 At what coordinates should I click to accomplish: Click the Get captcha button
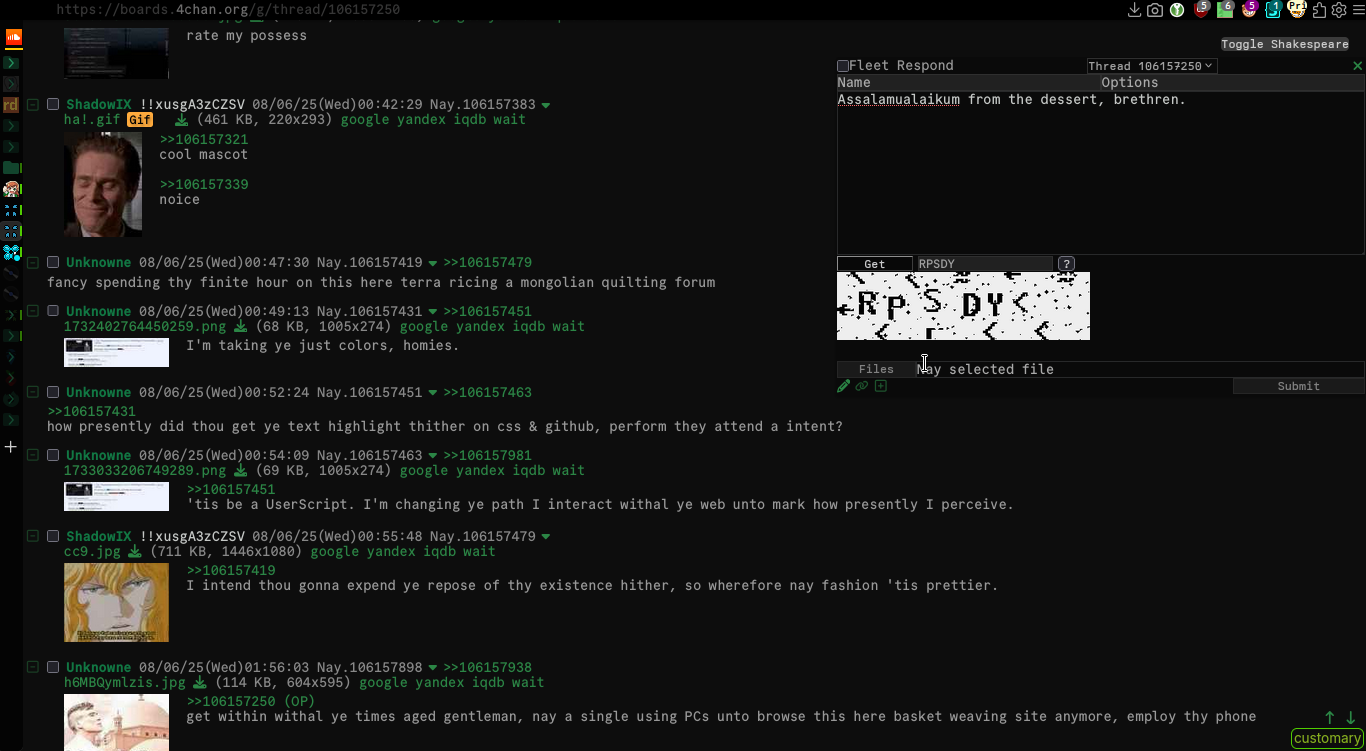[875, 264]
